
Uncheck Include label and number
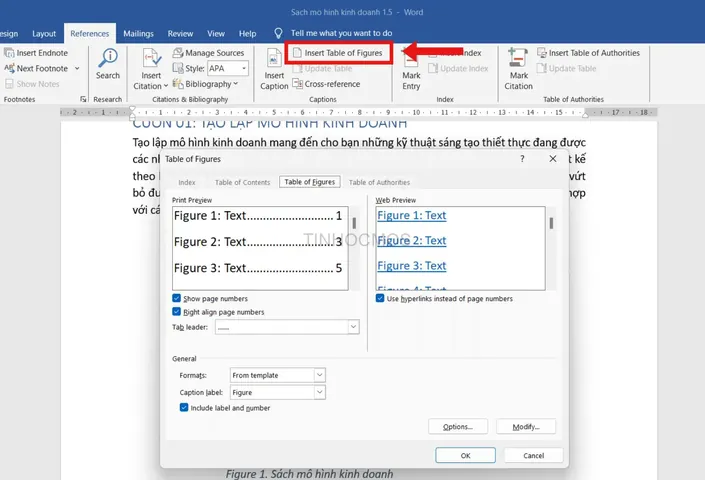(184, 408)
